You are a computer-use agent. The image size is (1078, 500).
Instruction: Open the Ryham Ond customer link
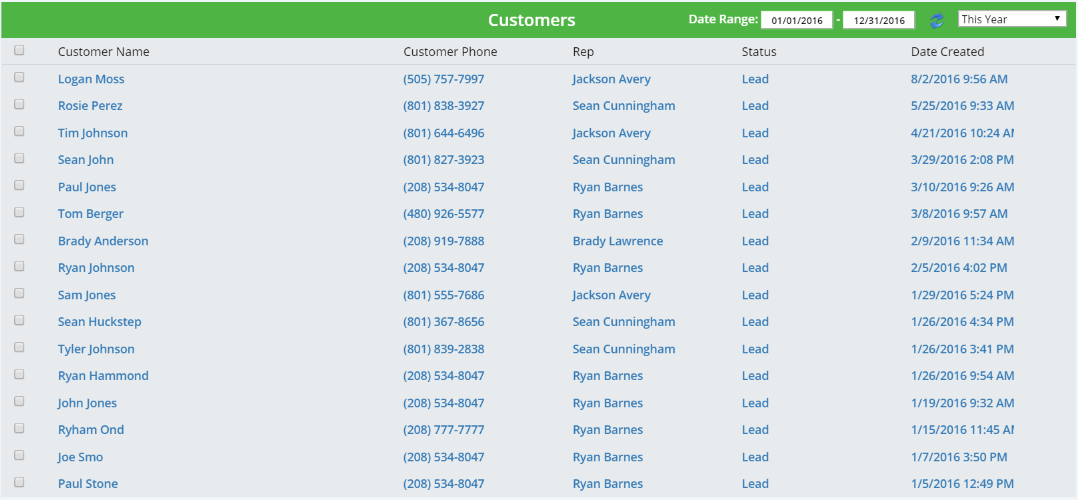(91, 430)
